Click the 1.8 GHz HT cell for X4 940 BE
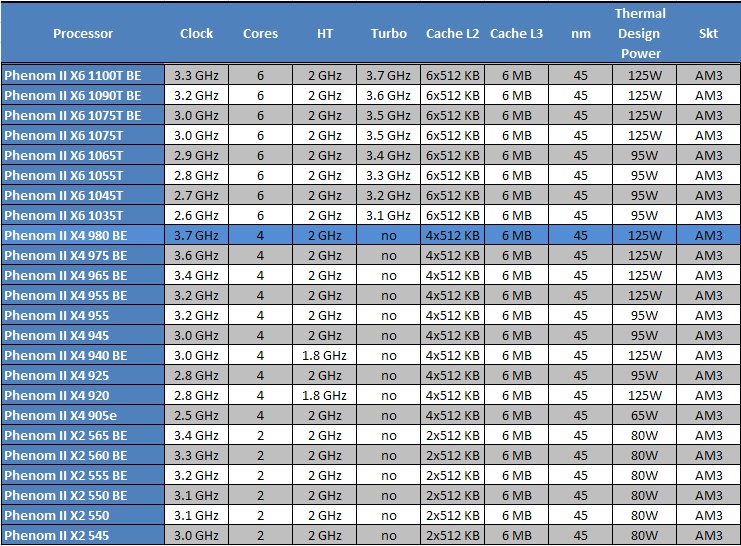 click(324, 355)
